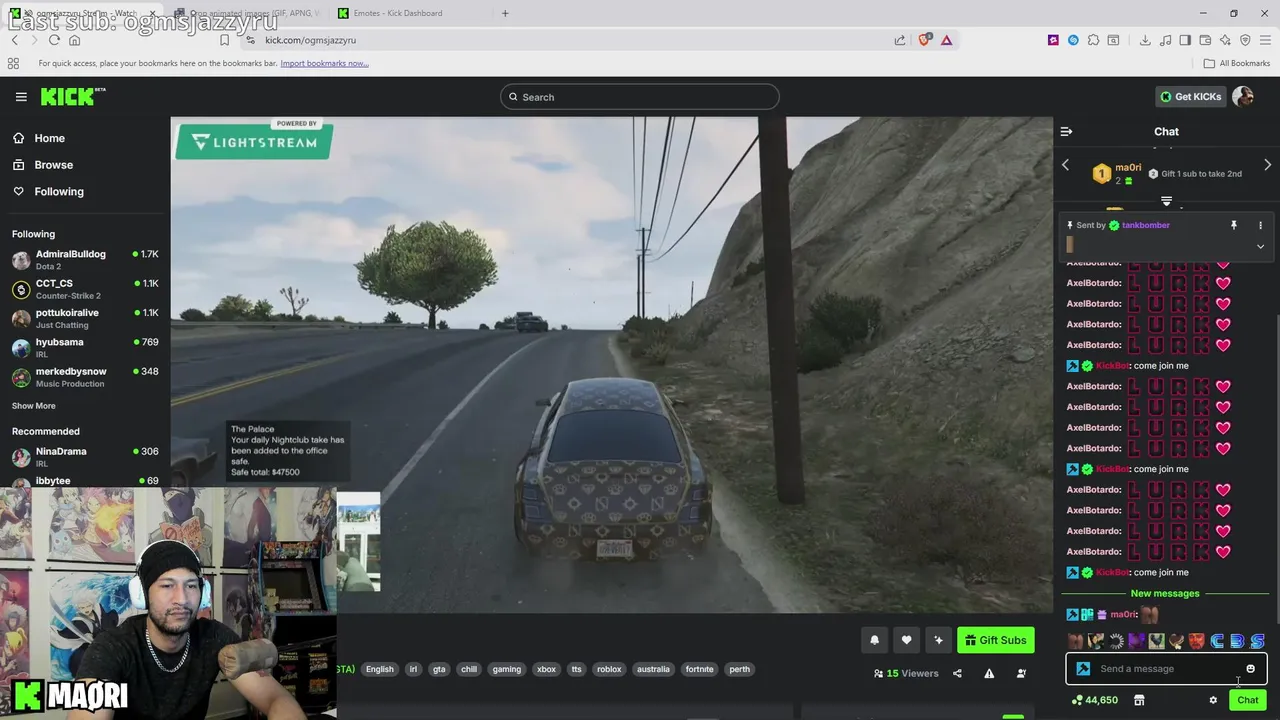Open chat settings gear
Image resolution: width=1280 pixels, height=720 pixels.
pos(1213,700)
